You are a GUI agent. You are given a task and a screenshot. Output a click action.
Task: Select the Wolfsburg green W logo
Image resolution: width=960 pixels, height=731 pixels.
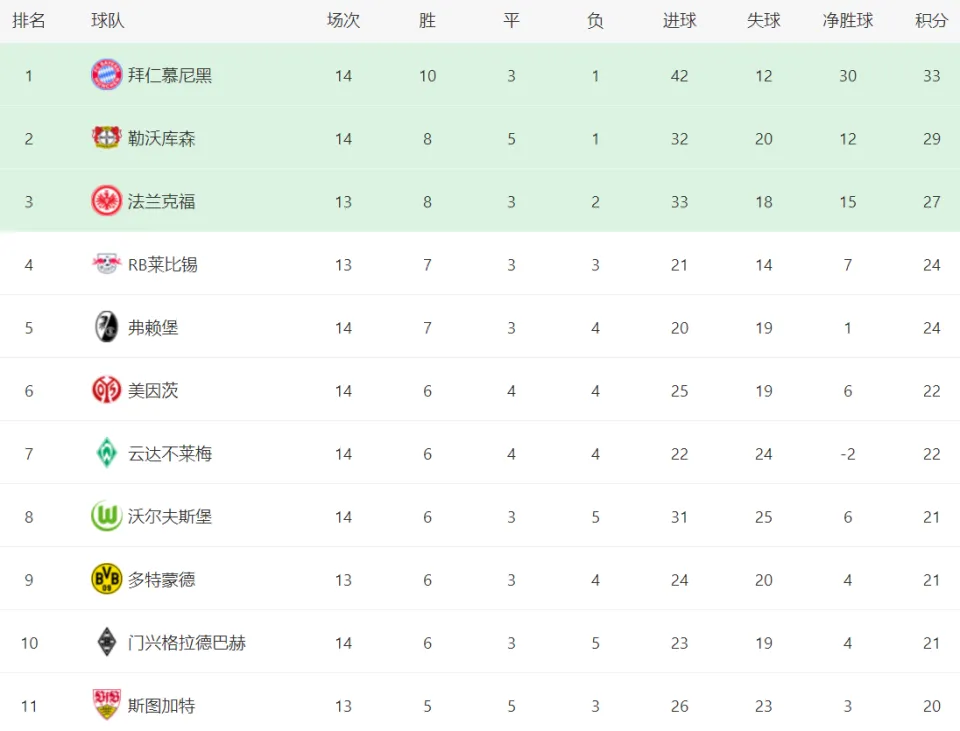point(107,516)
